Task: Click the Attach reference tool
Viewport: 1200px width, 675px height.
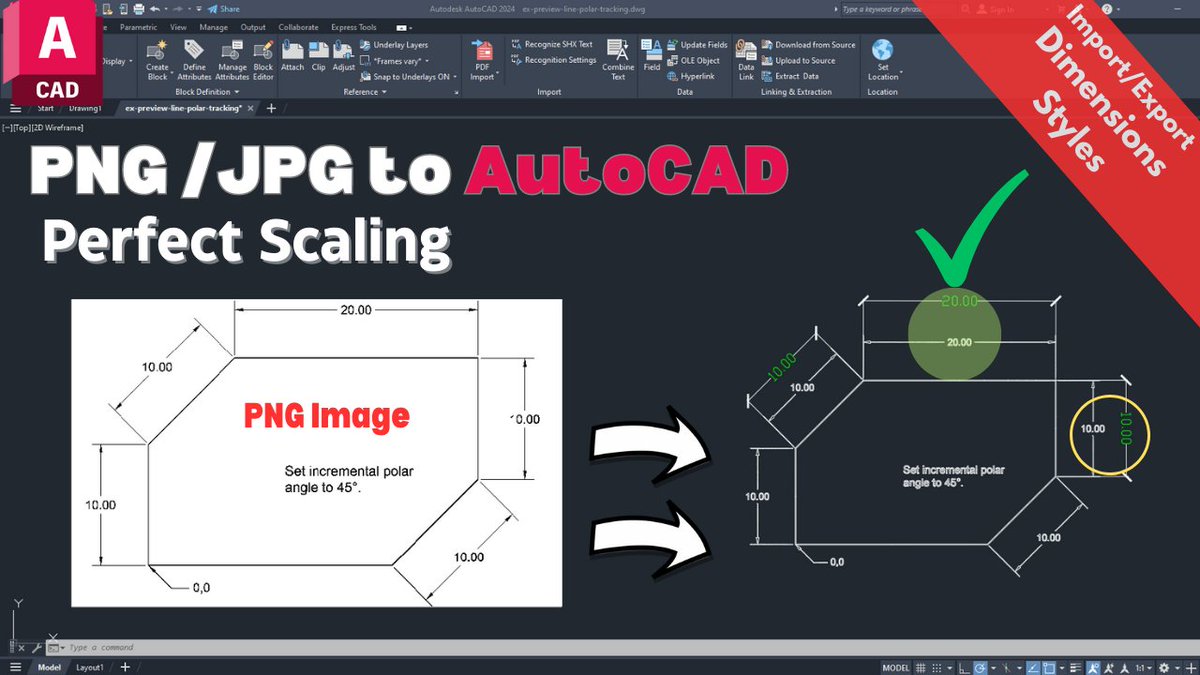Action: [292, 55]
